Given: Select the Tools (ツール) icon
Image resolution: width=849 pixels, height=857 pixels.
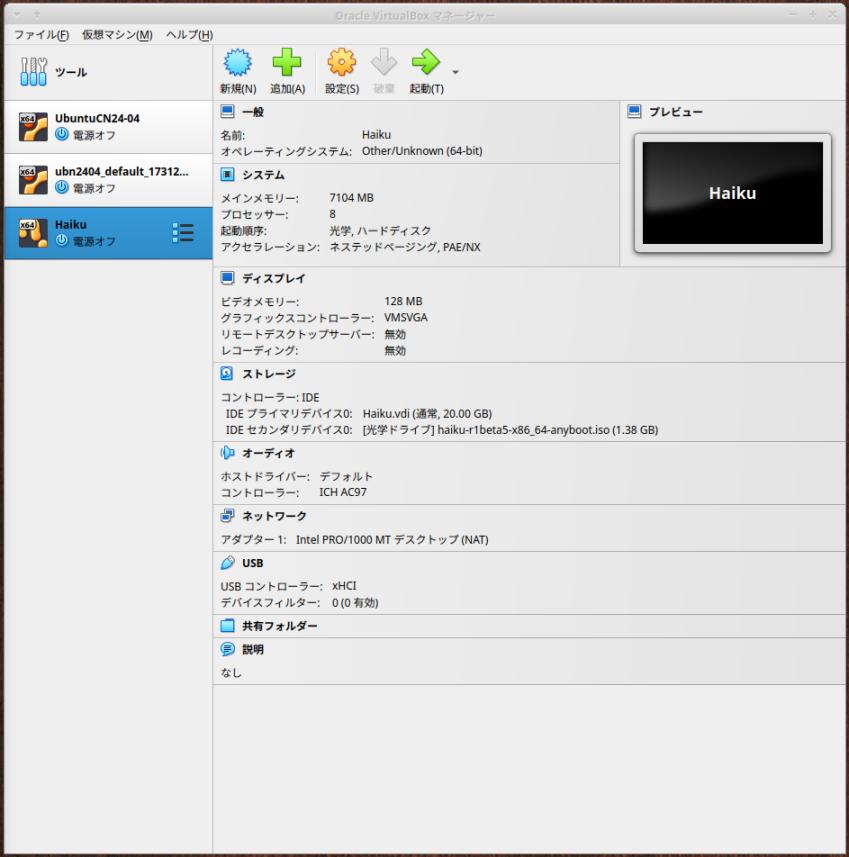Looking at the screenshot, I should coord(33,72).
